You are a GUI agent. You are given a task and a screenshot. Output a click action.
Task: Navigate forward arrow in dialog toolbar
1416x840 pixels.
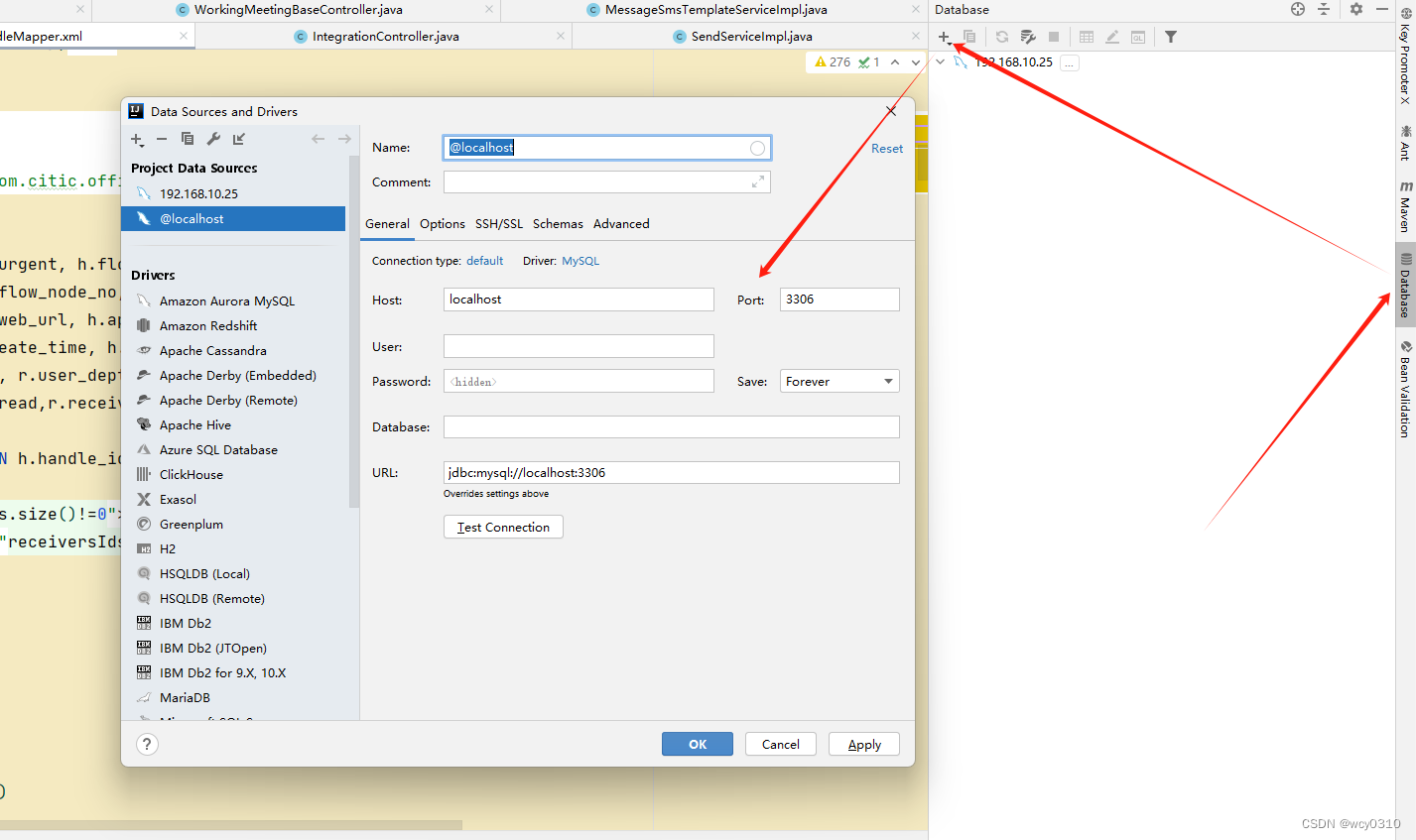pos(344,139)
